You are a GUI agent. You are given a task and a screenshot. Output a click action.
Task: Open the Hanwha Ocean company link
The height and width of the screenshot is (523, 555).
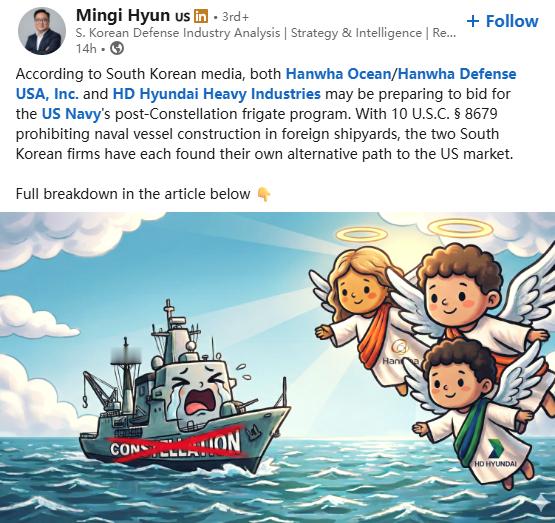point(338,74)
